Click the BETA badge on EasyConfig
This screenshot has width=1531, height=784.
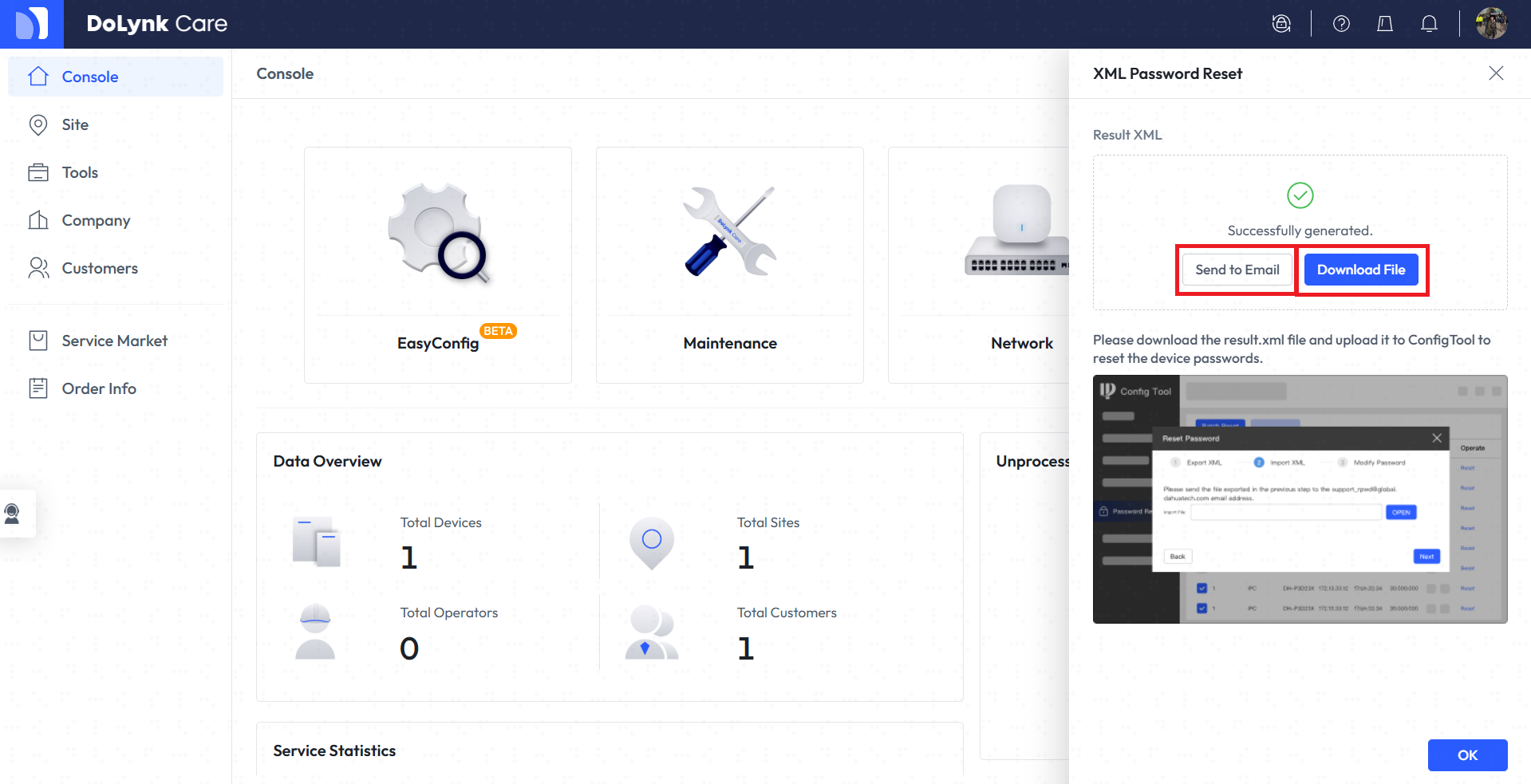coord(499,331)
